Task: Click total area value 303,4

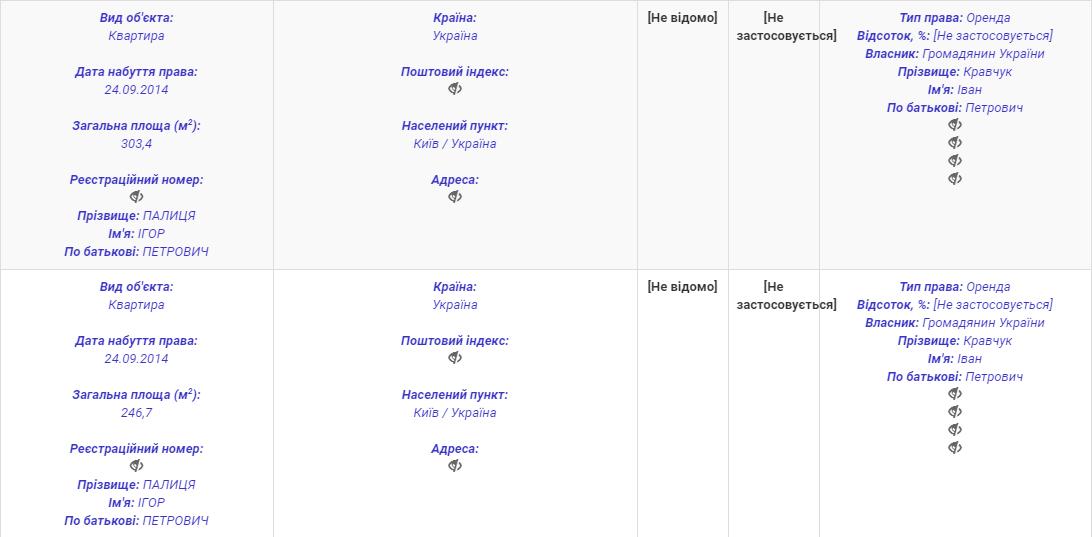Action: coord(137,144)
